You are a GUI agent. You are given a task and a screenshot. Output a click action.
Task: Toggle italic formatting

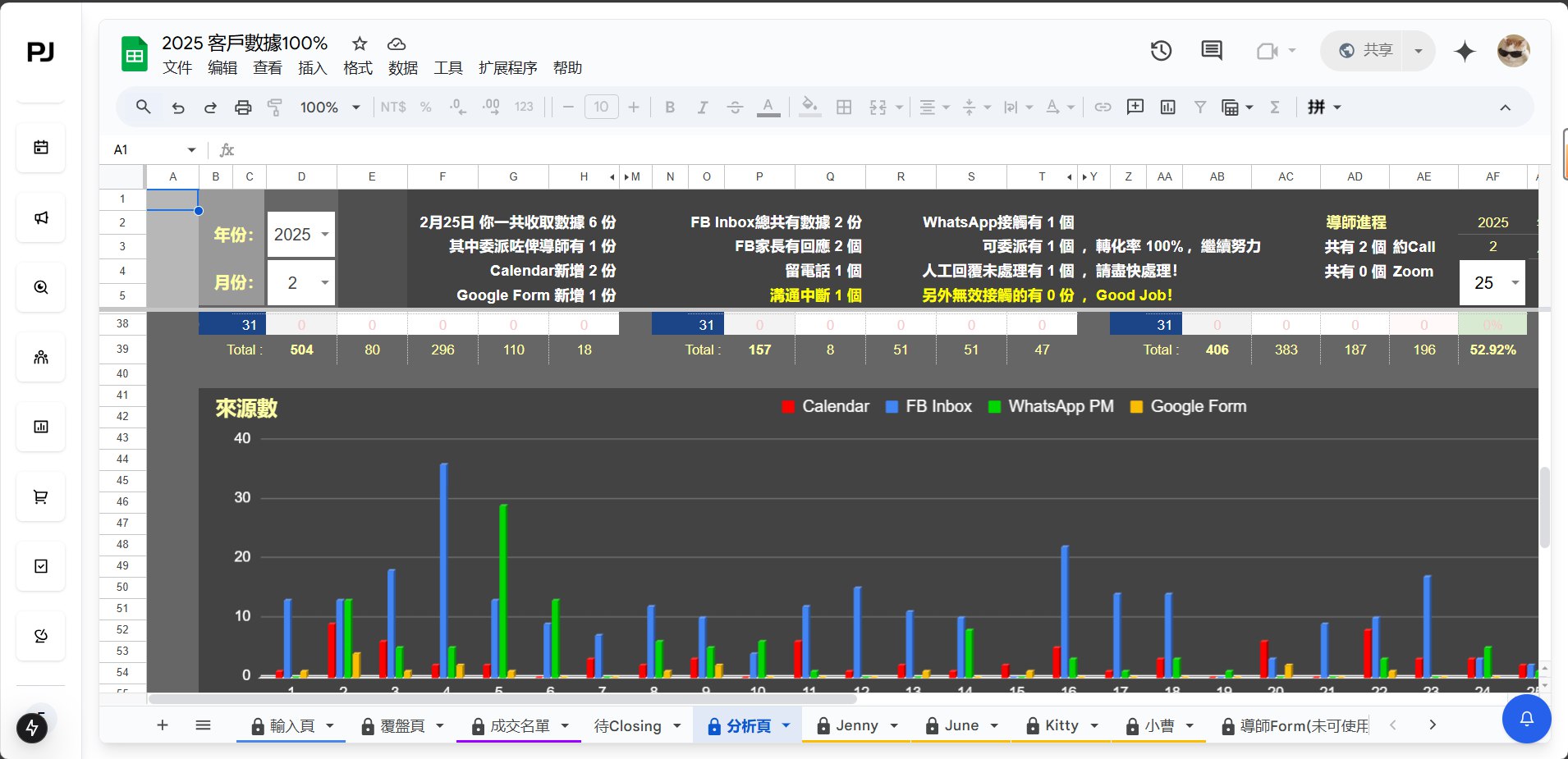pos(703,107)
